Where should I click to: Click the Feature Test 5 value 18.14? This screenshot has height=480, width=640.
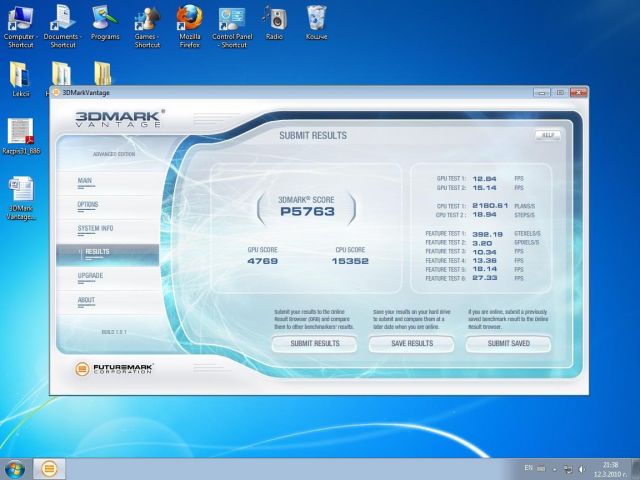[484, 269]
